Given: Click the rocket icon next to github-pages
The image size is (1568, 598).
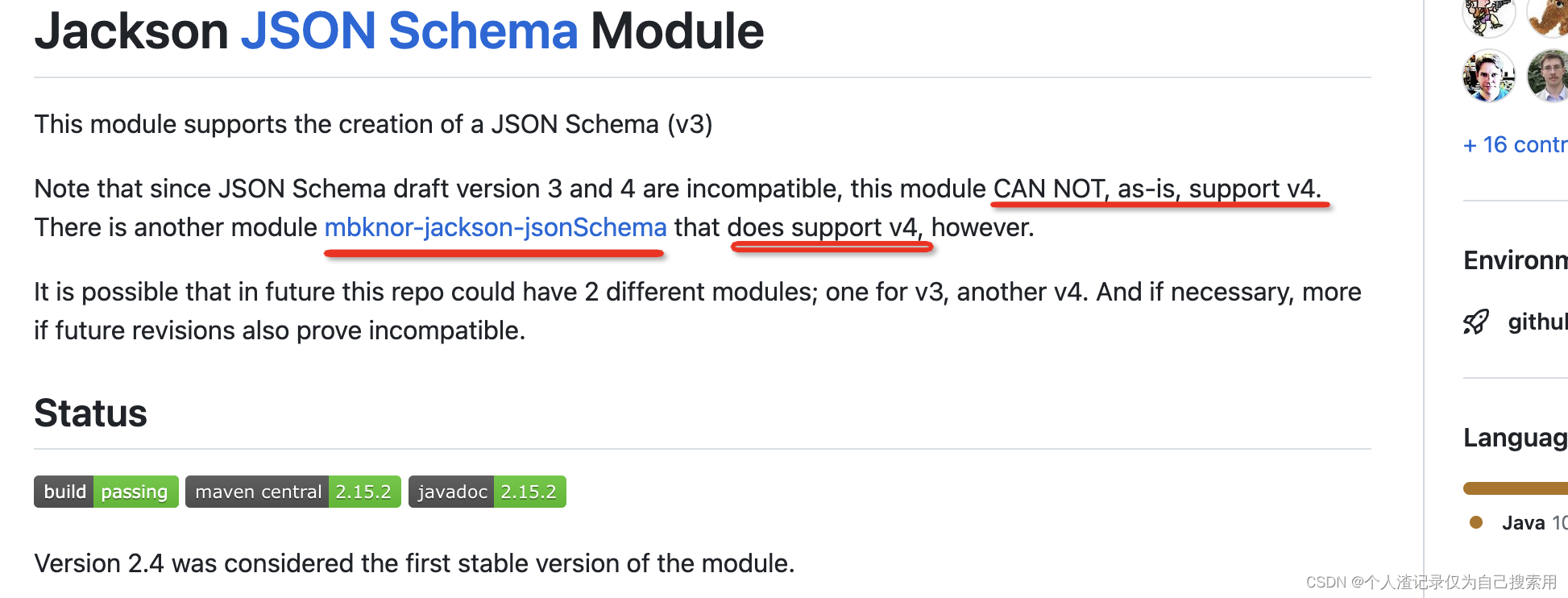Looking at the screenshot, I should point(1475,322).
